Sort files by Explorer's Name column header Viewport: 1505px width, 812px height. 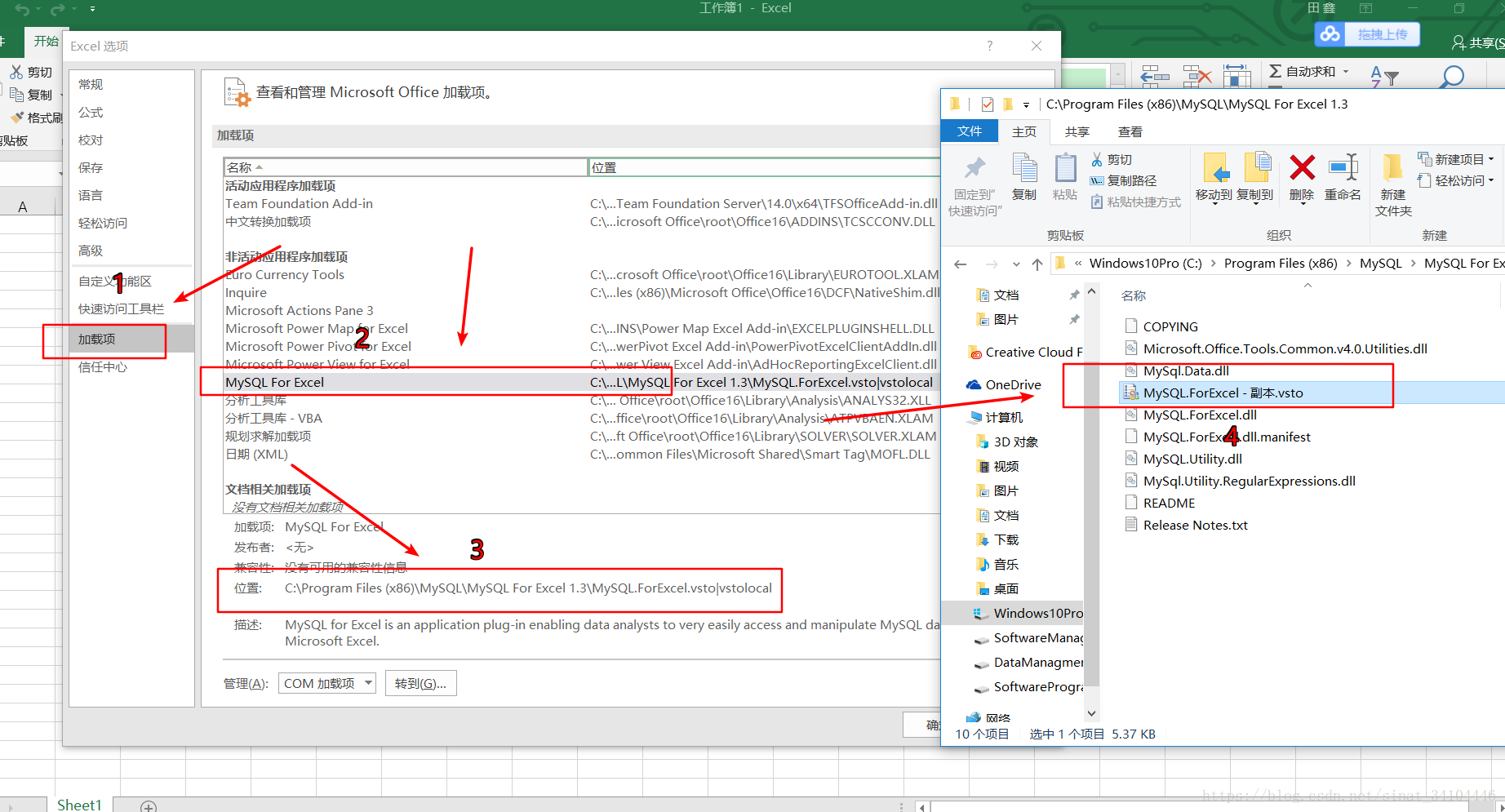coord(1134,295)
